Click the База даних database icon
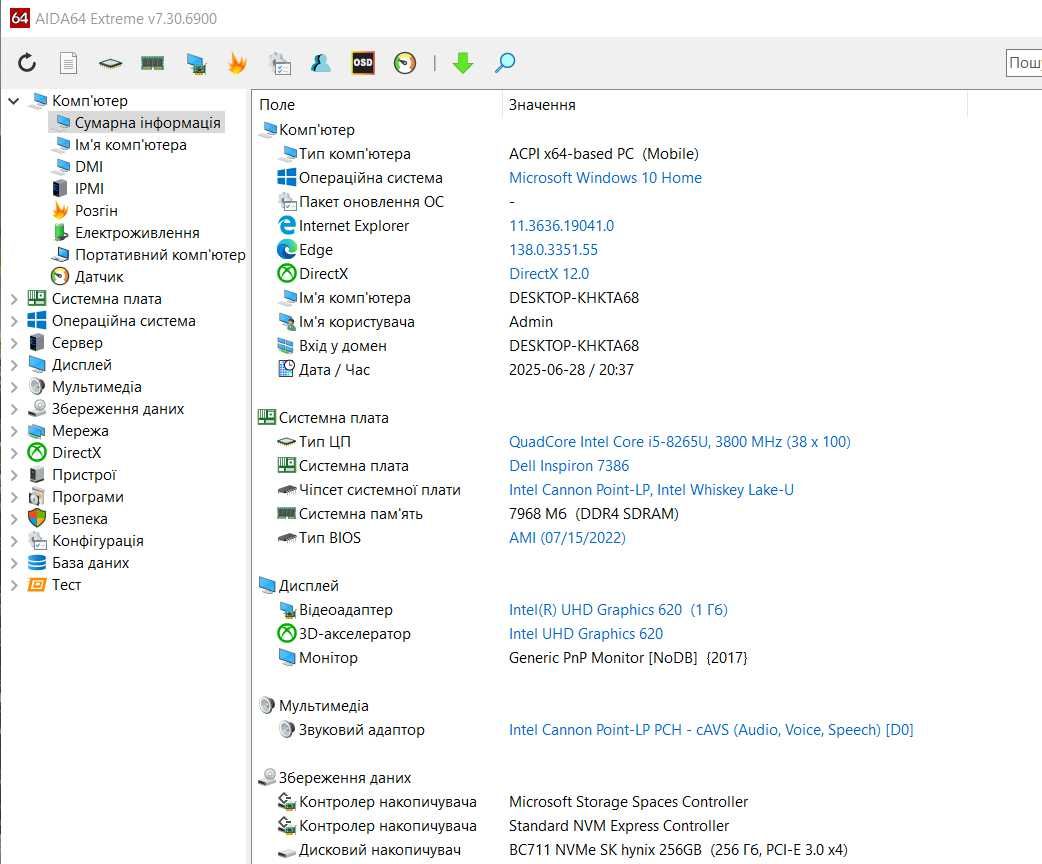Screen dimensions: 1042x864 click(x=37, y=562)
